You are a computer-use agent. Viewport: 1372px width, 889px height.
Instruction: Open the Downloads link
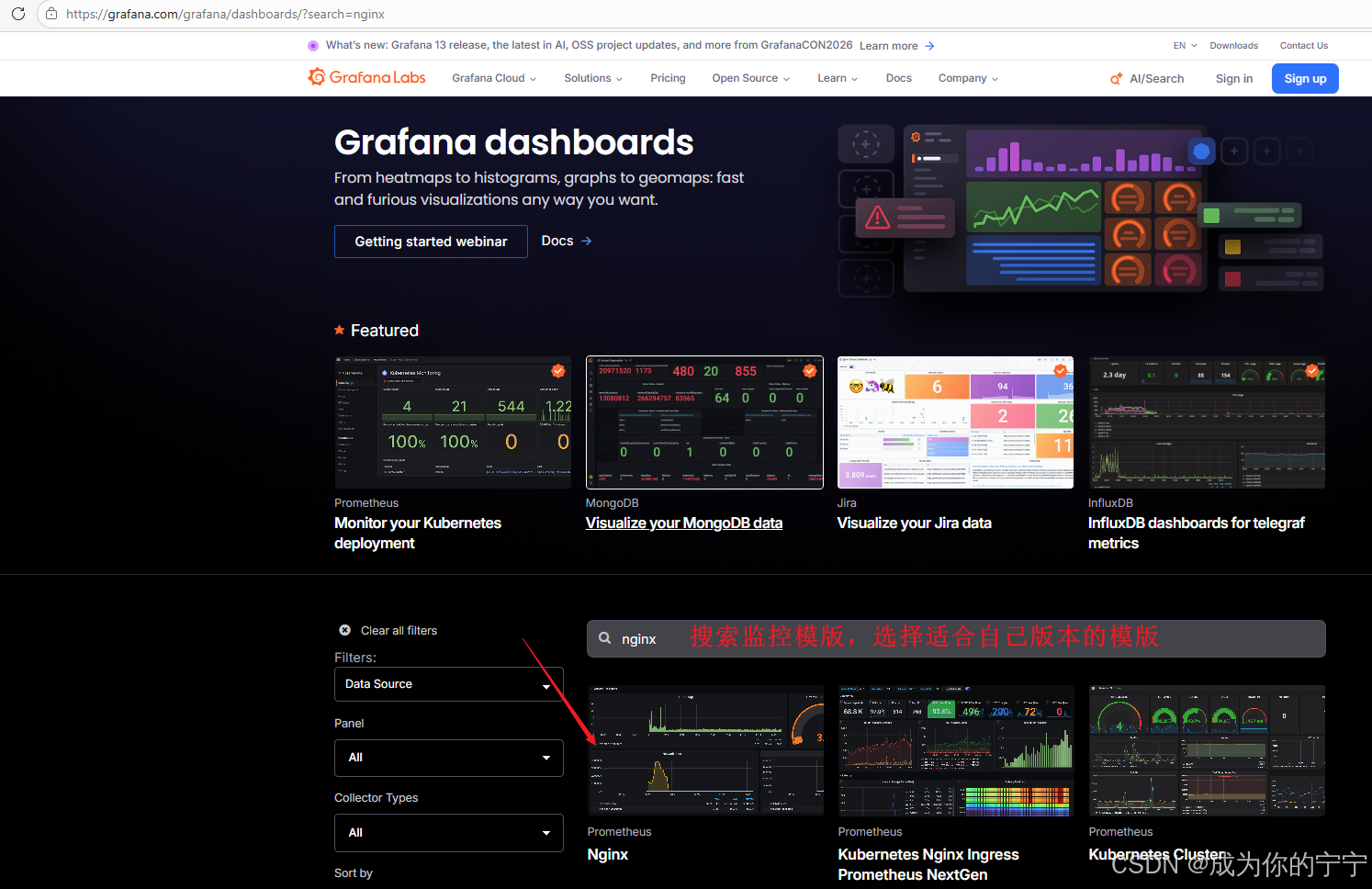(1233, 45)
